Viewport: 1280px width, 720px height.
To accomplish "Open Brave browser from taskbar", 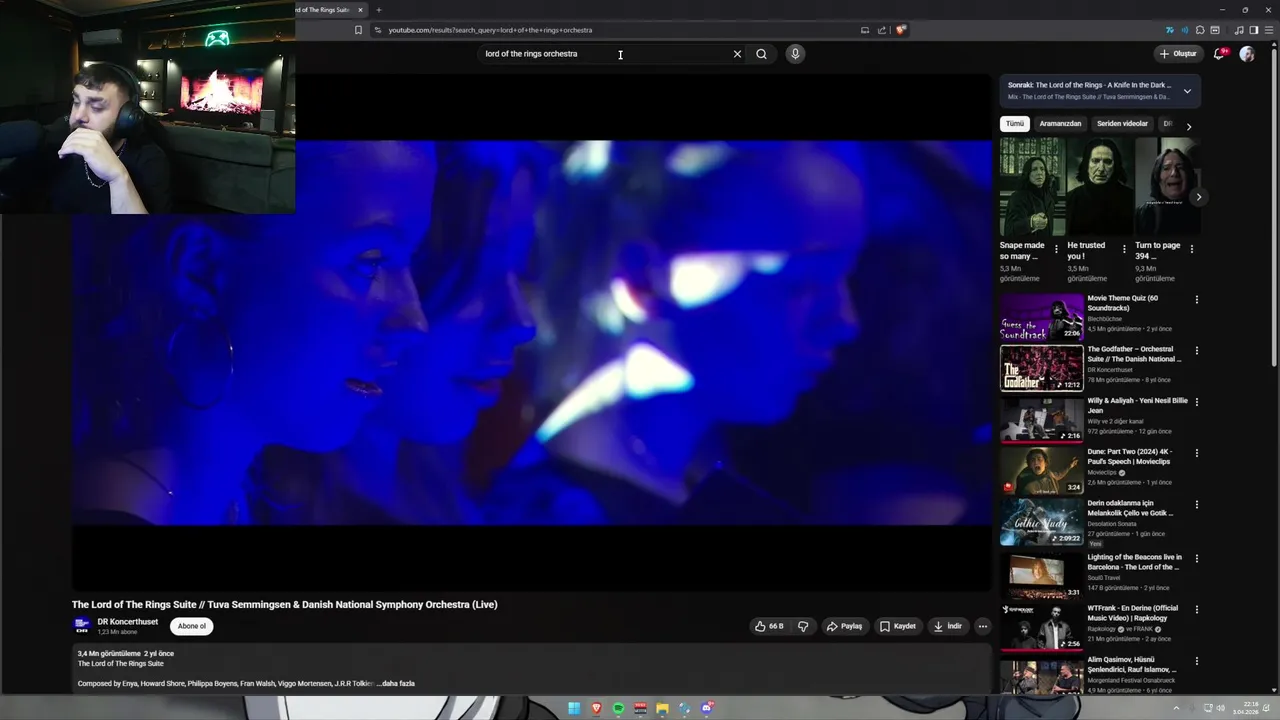I will [596, 709].
